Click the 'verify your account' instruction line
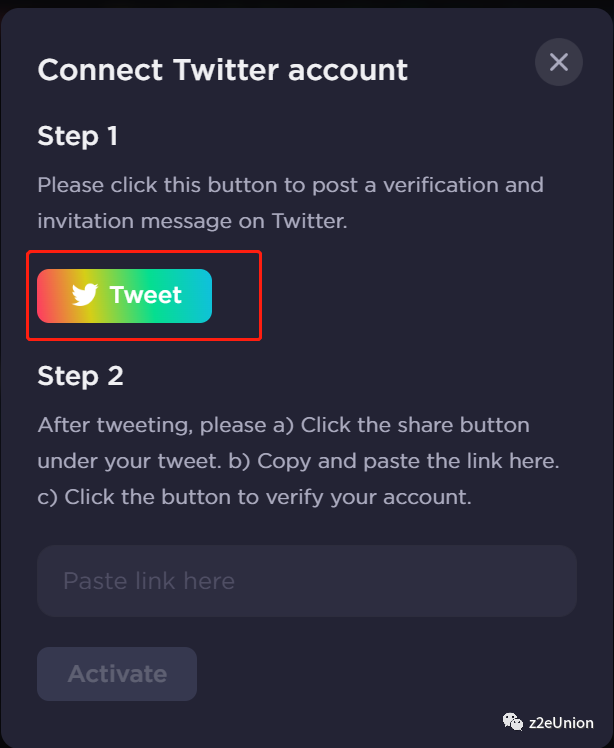 (x=254, y=497)
